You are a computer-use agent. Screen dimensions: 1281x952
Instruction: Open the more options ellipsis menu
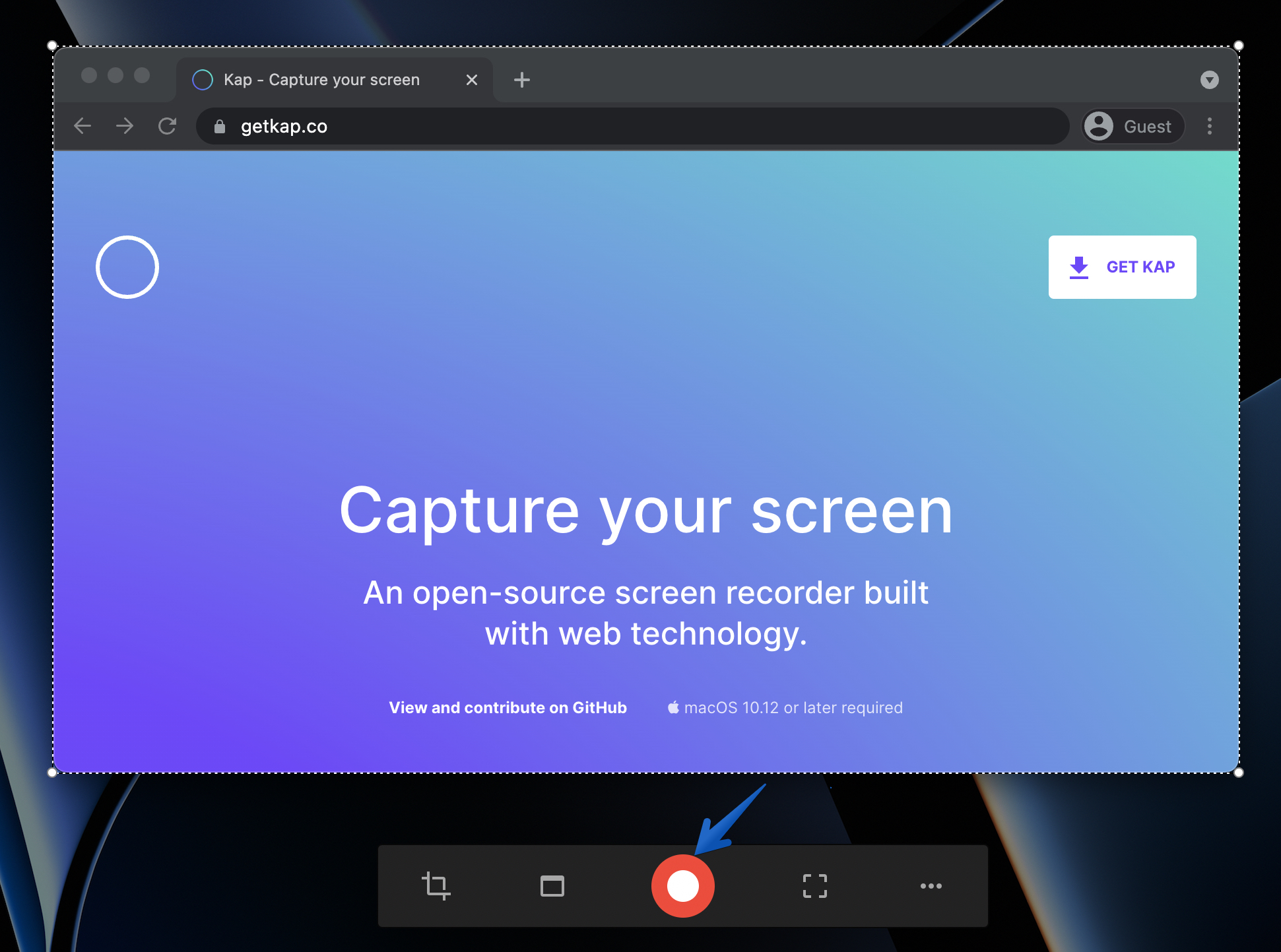click(931, 885)
